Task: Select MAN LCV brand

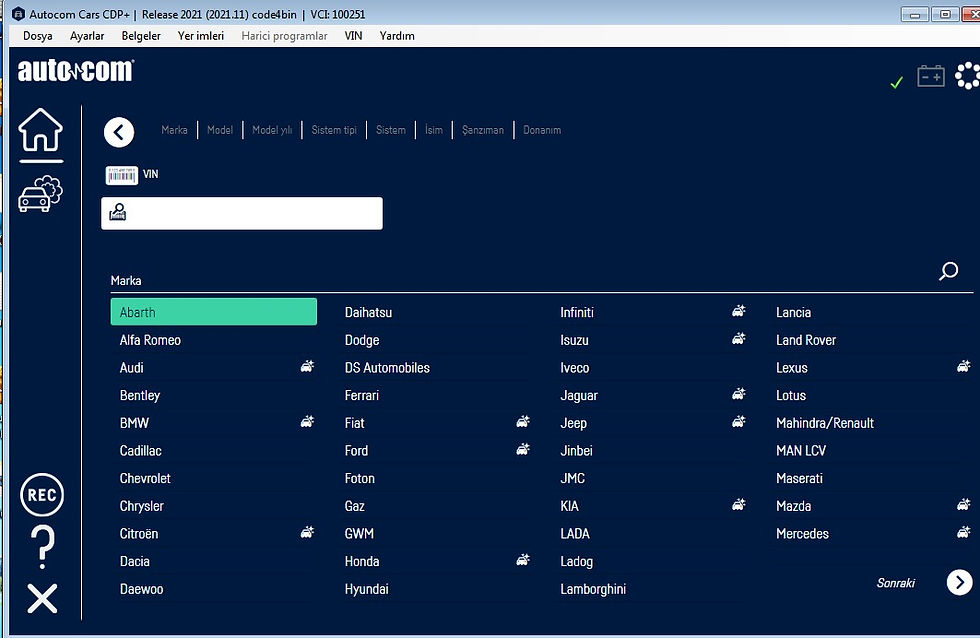Action: (801, 451)
